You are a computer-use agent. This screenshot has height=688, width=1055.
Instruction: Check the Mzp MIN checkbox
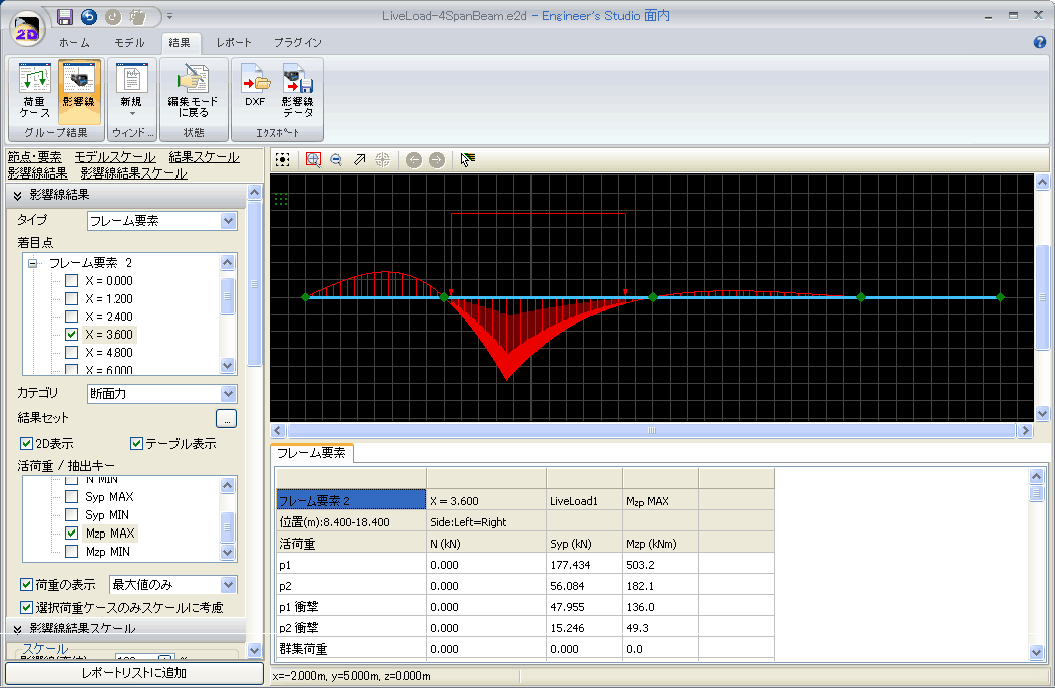tap(71, 551)
